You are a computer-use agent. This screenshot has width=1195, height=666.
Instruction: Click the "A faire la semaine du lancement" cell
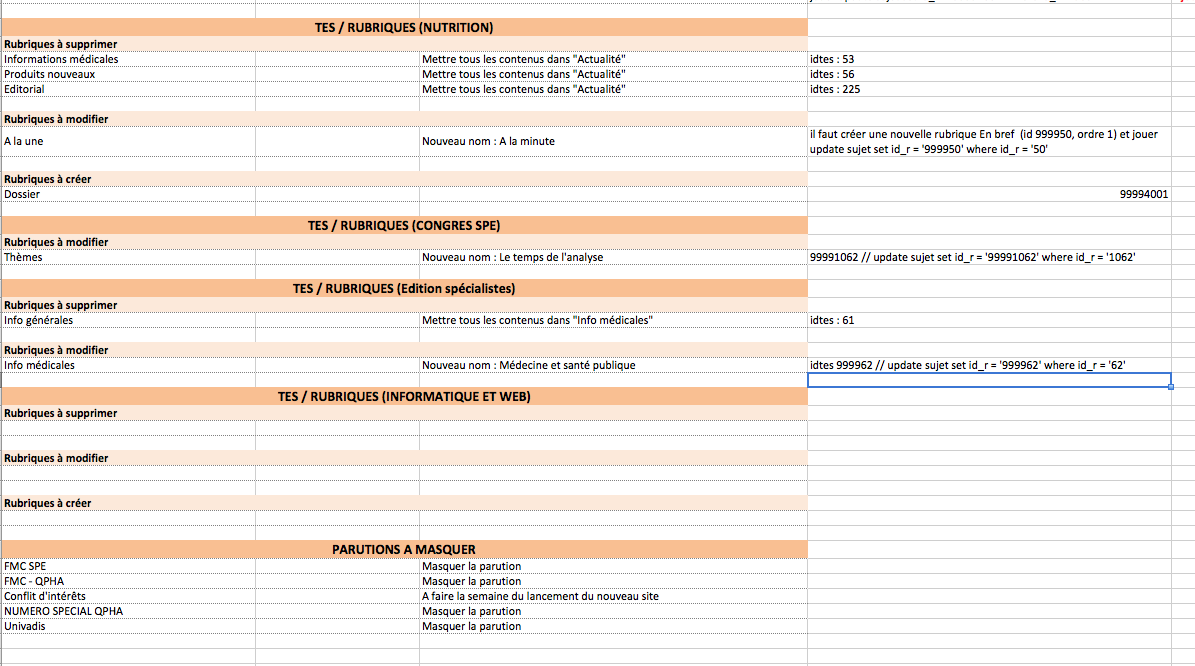[x=540, y=596]
